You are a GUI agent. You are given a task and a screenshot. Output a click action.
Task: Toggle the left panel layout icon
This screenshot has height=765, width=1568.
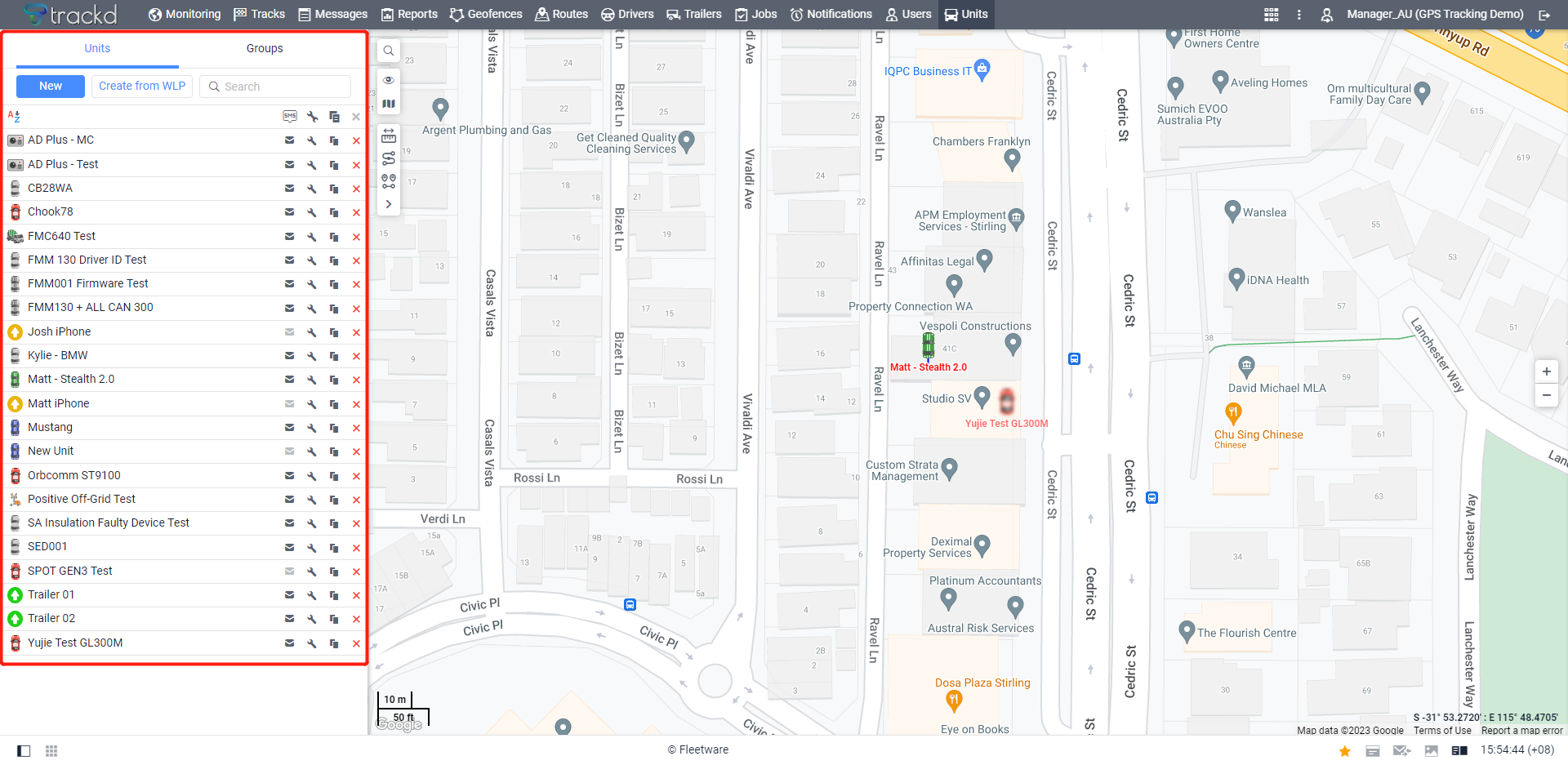click(24, 750)
